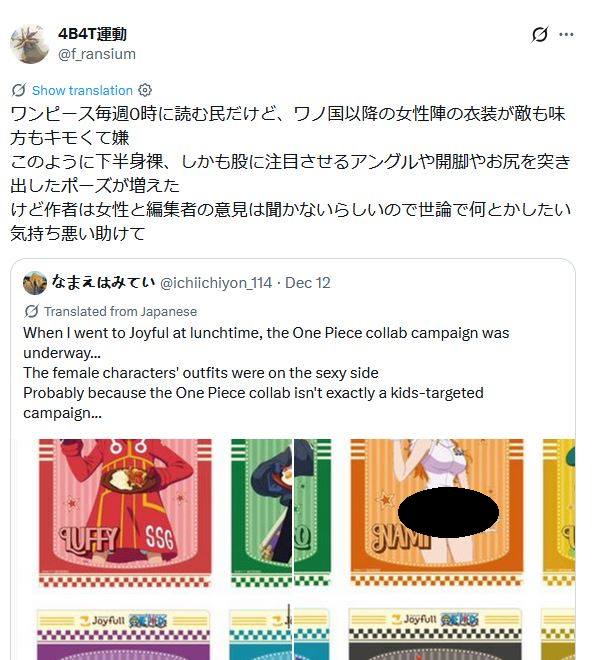Viewport: 592px width, 660px height.
Task: Open the Grok icon at top right
Action: click(539, 35)
